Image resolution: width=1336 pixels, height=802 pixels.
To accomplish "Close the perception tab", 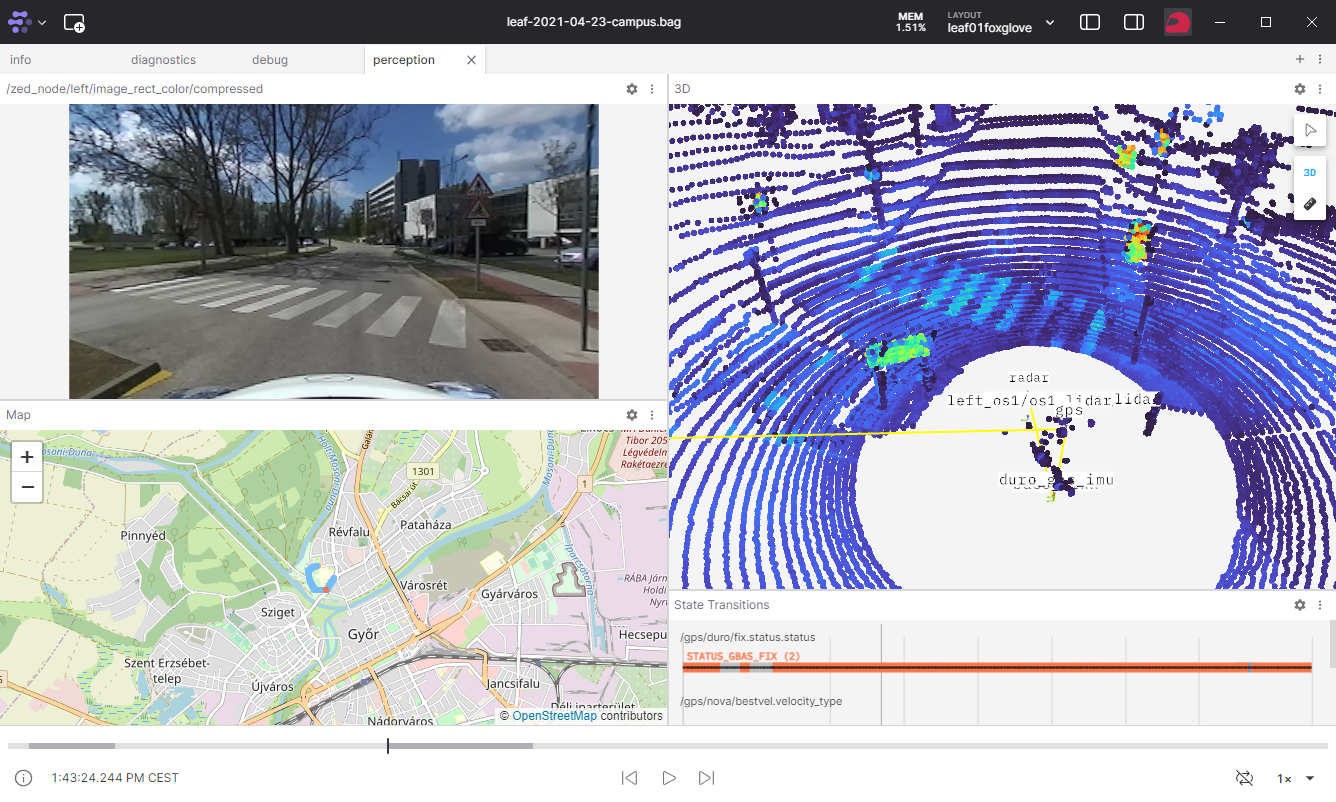I will [x=472, y=60].
